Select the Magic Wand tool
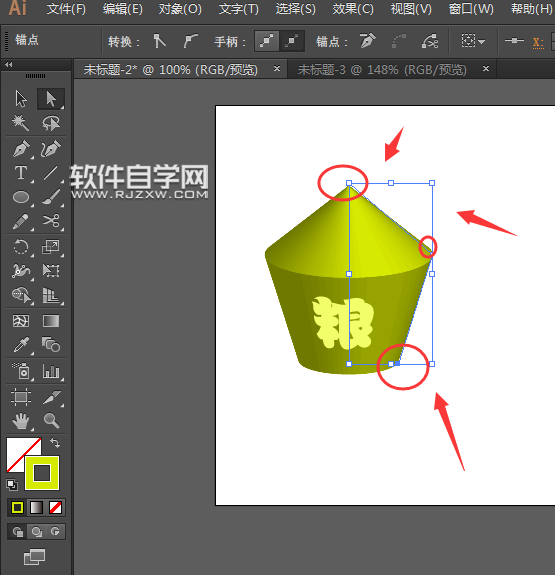Screen dimensions: 555x575 pyautogui.click(x=21, y=123)
